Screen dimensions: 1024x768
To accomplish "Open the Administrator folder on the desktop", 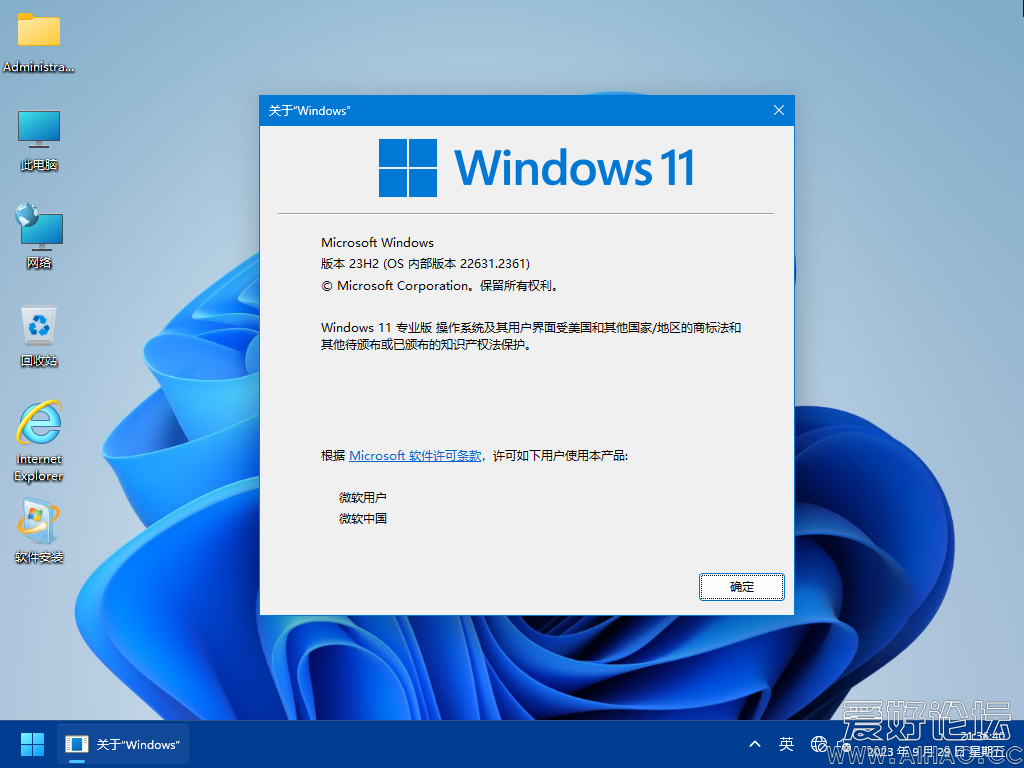I will point(38,35).
